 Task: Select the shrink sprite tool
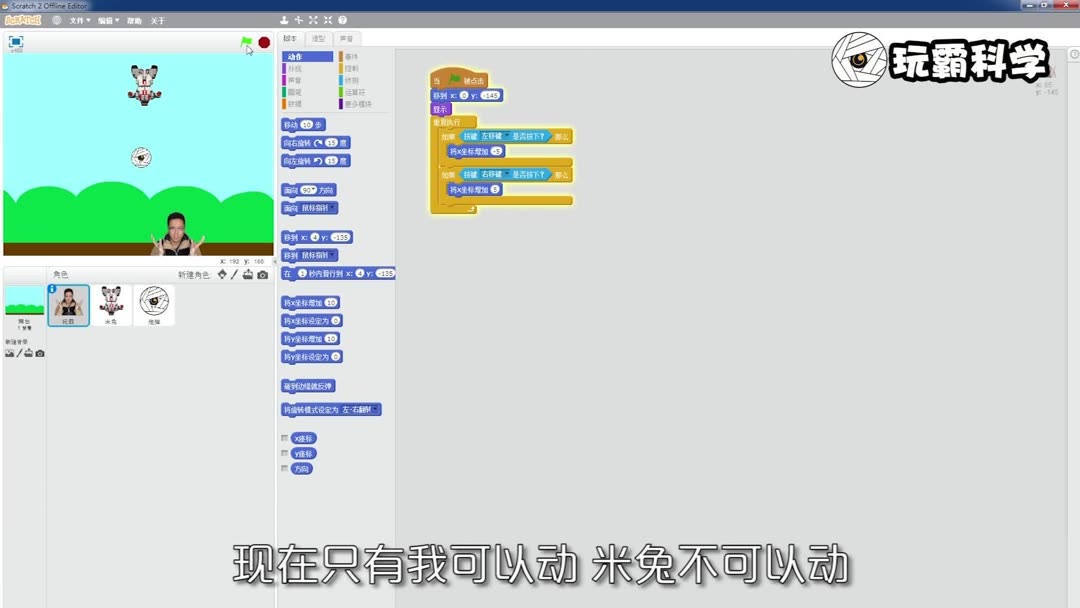pyautogui.click(x=327, y=19)
